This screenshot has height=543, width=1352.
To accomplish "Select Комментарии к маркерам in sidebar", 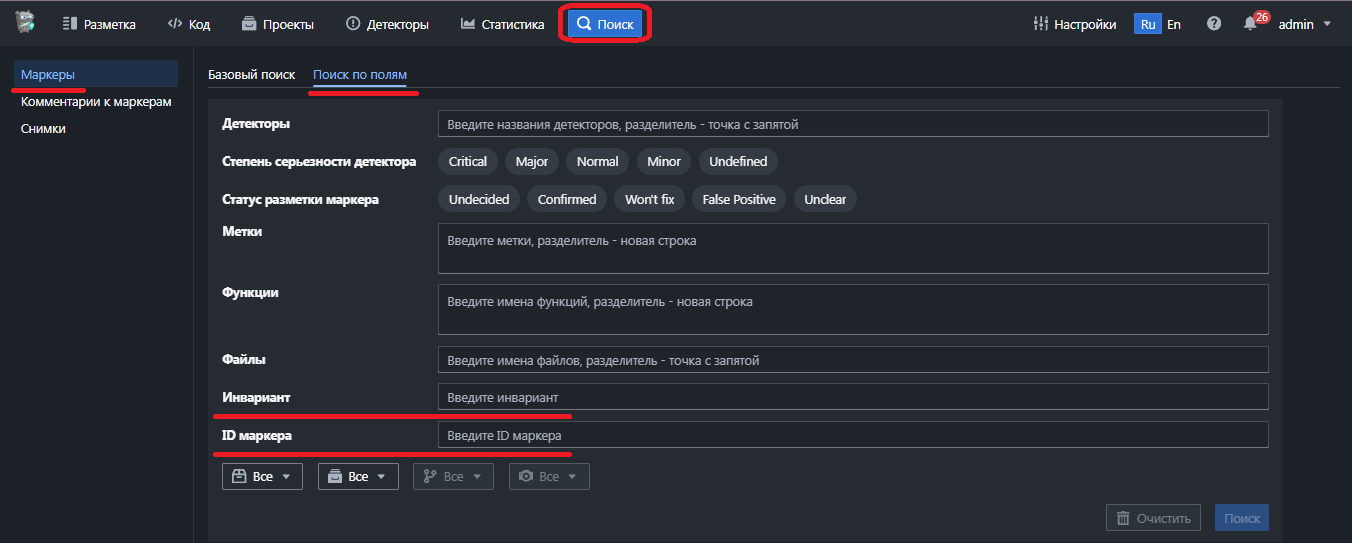I will [96, 102].
